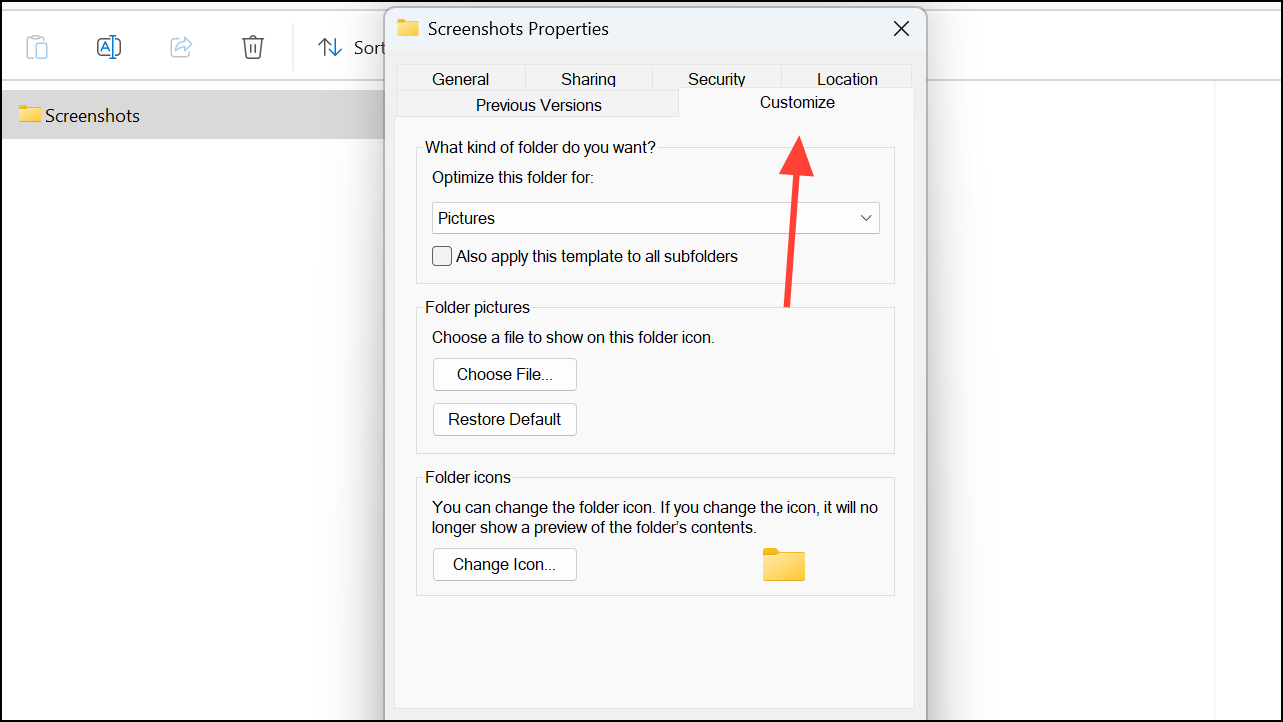This screenshot has height=722, width=1283.
Task: Open the Security tab
Action: coord(716,78)
